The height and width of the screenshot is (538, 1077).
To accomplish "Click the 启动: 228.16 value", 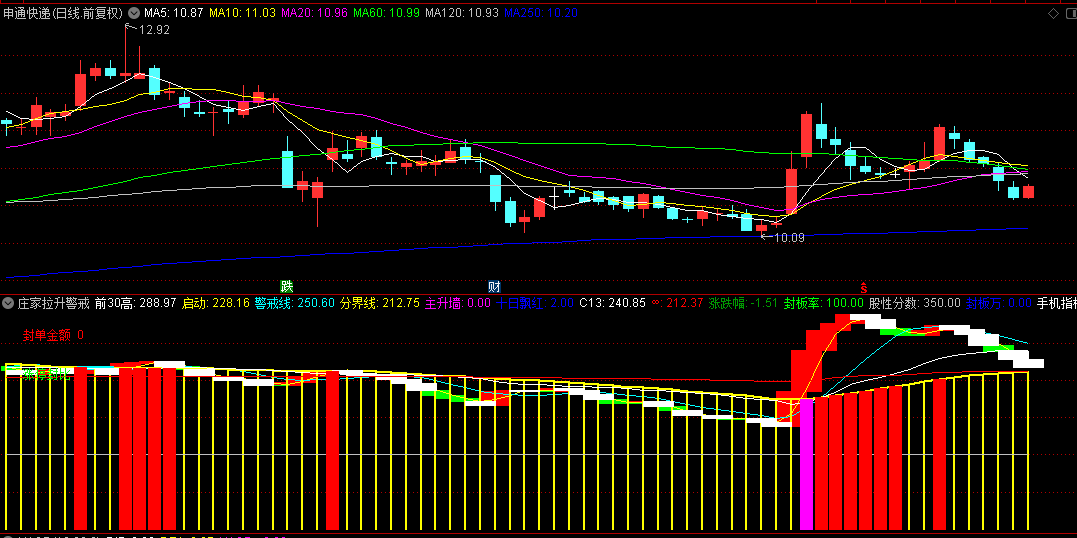I will 215,302.
